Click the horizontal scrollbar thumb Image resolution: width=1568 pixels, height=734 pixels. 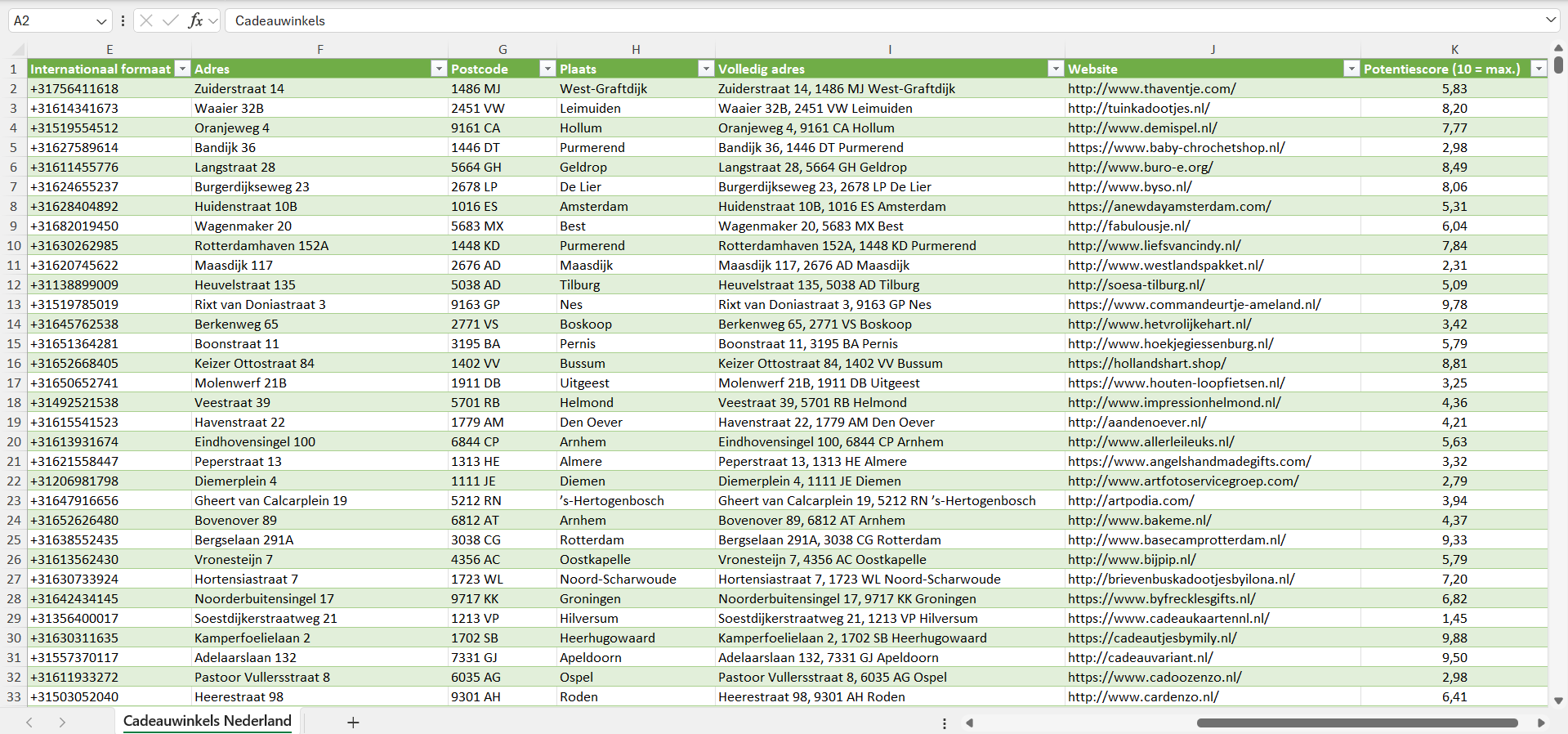click(x=1357, y=723)
